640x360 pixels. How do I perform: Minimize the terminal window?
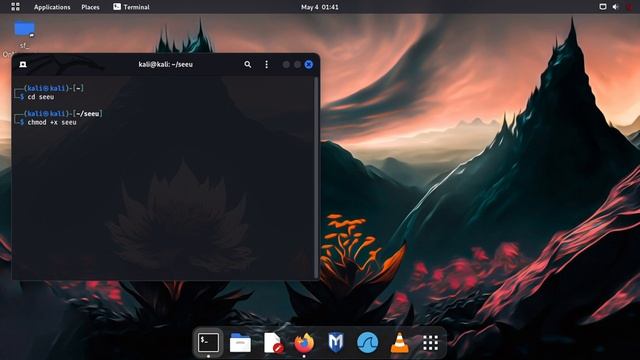(286, 64)
